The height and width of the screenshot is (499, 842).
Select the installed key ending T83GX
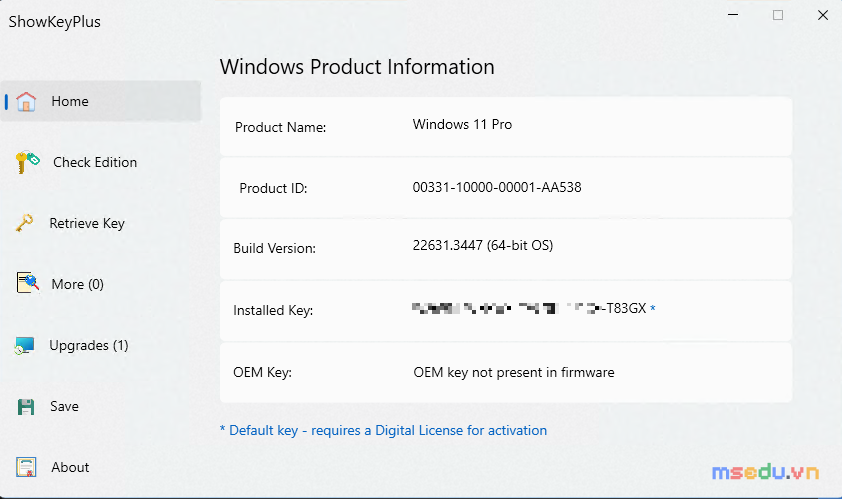(x=529, y=308)
